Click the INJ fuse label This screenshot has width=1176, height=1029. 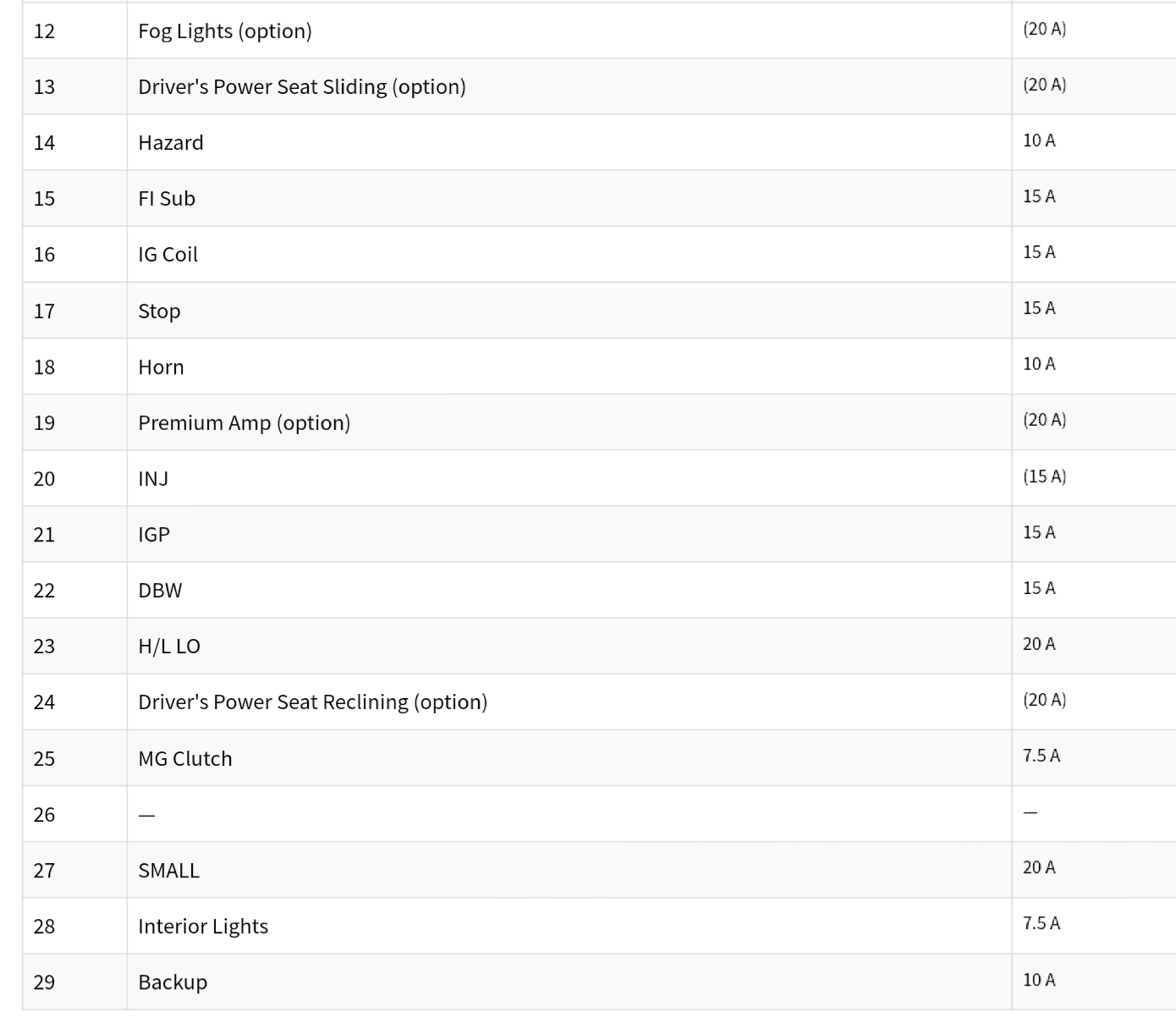(x=153, y=479)
